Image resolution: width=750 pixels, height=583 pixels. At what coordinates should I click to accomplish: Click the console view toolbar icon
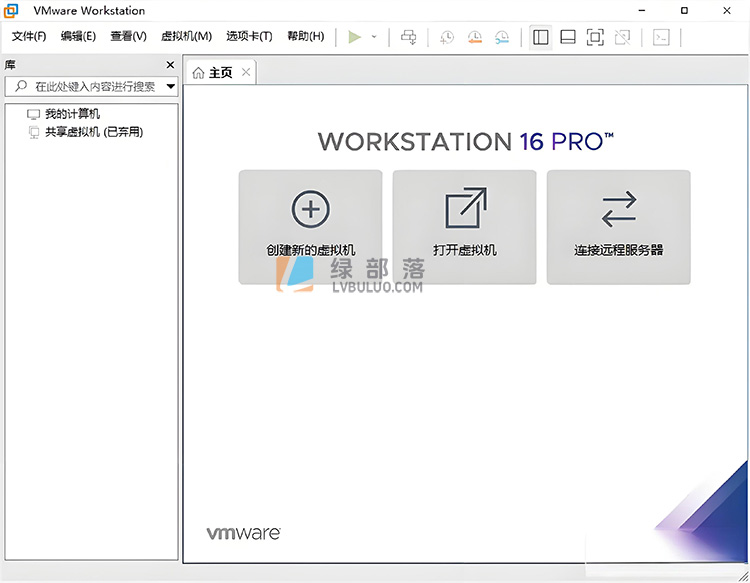[x=661, y=37]
